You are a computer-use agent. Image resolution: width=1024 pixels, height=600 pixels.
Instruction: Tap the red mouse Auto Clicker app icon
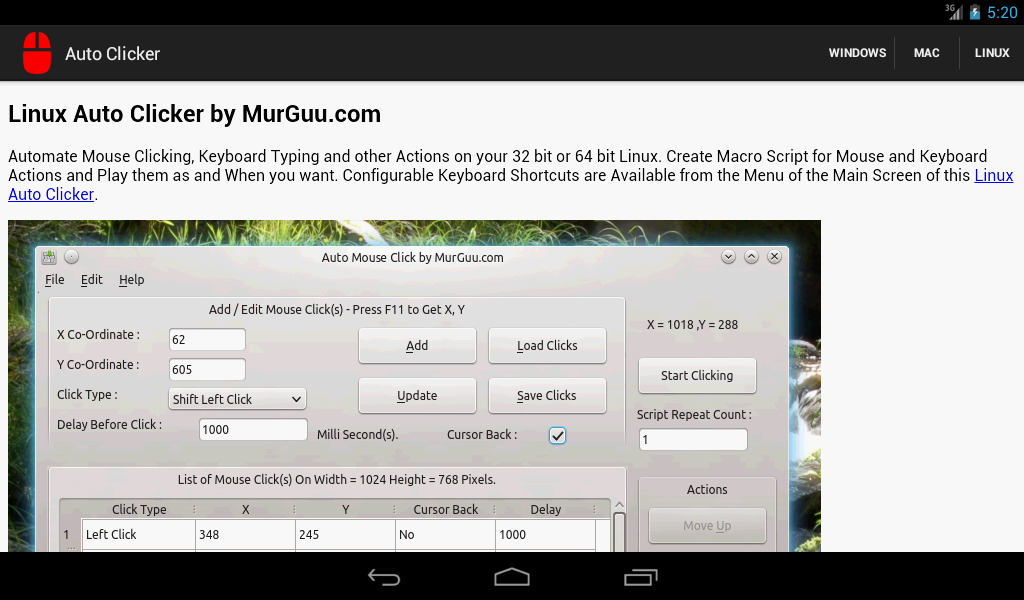coord(37,53)
